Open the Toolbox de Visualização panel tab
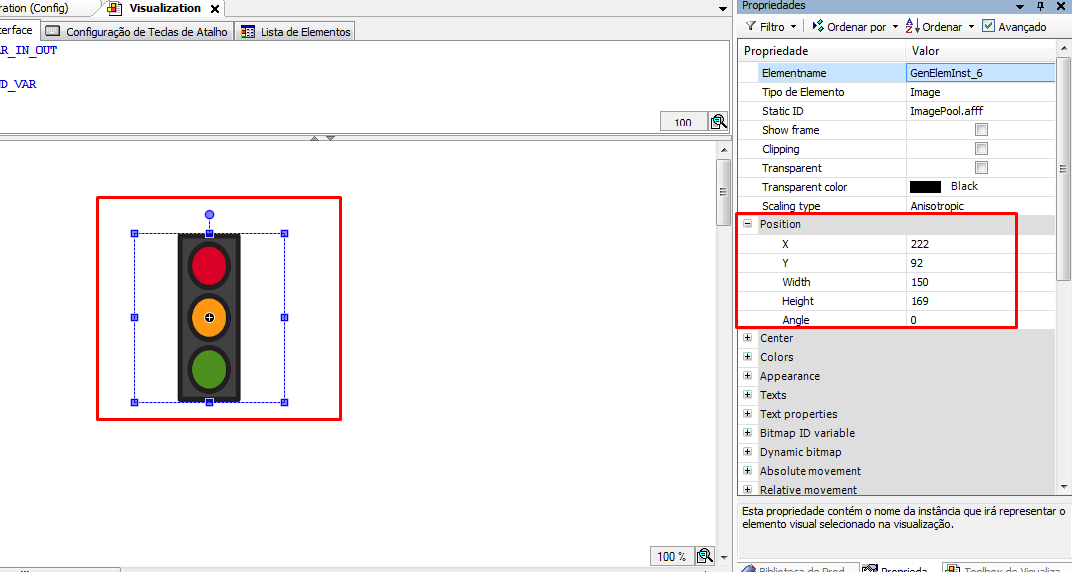This screenshot has height=572, width=1072. click(x=1005, y=570)
